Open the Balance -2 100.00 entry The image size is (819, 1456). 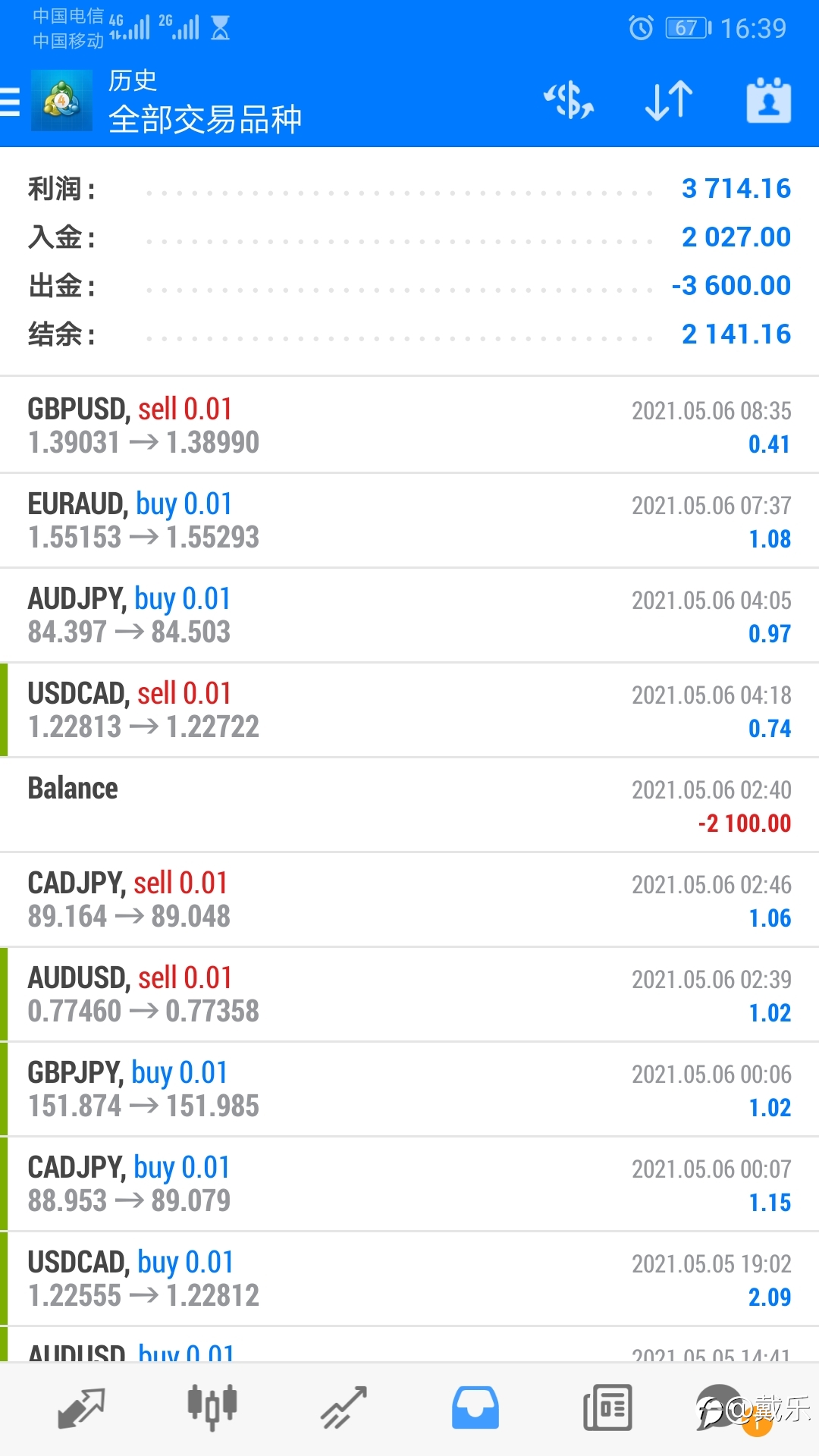409,805
